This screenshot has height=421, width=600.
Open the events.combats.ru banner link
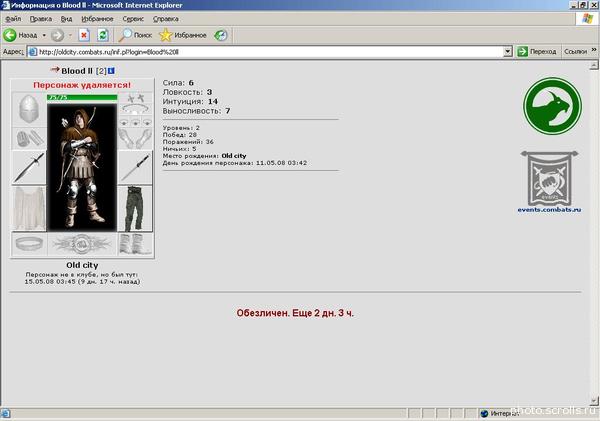(549, 182)
